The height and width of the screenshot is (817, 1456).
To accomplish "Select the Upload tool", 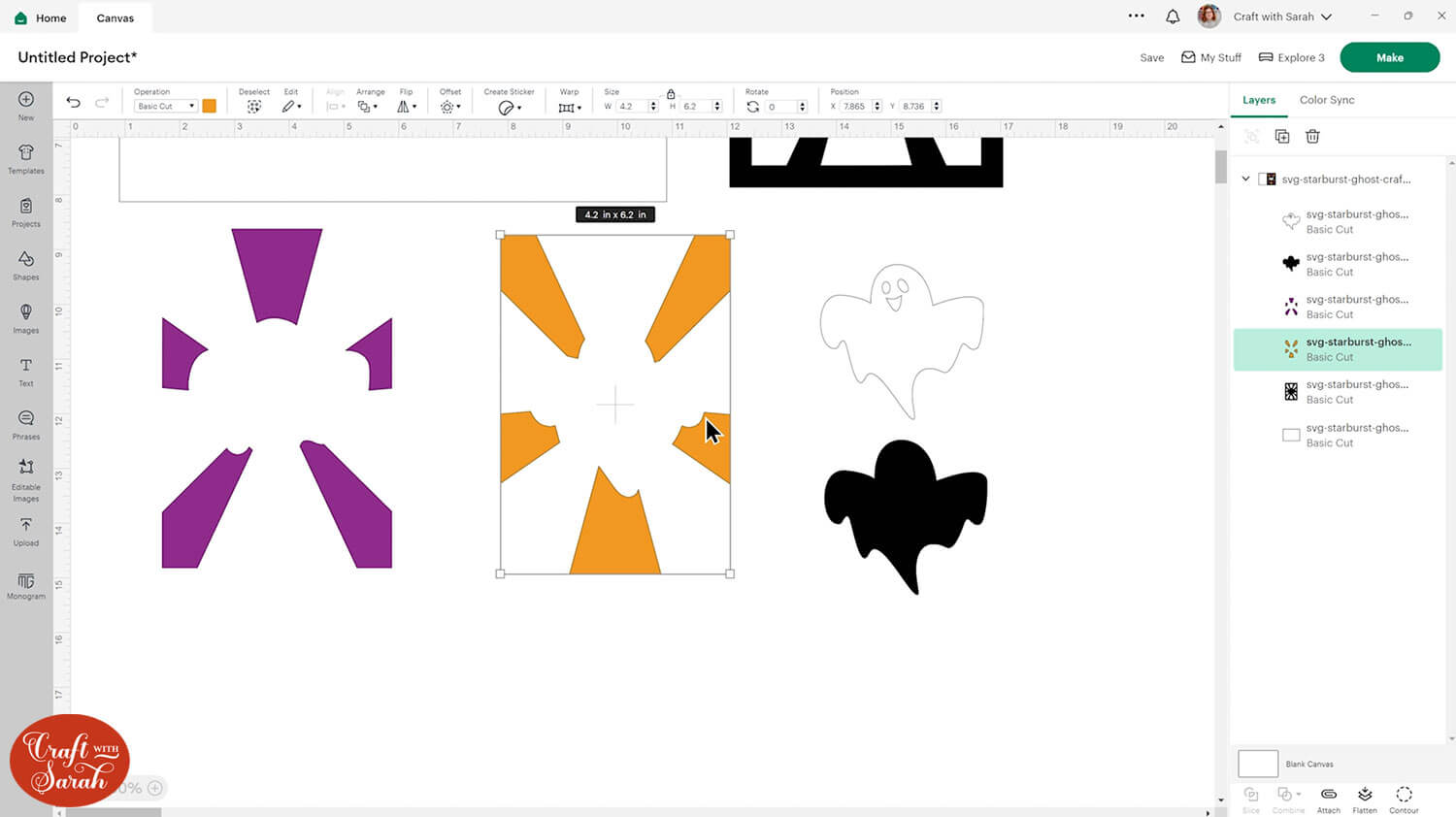I will 25,533.
